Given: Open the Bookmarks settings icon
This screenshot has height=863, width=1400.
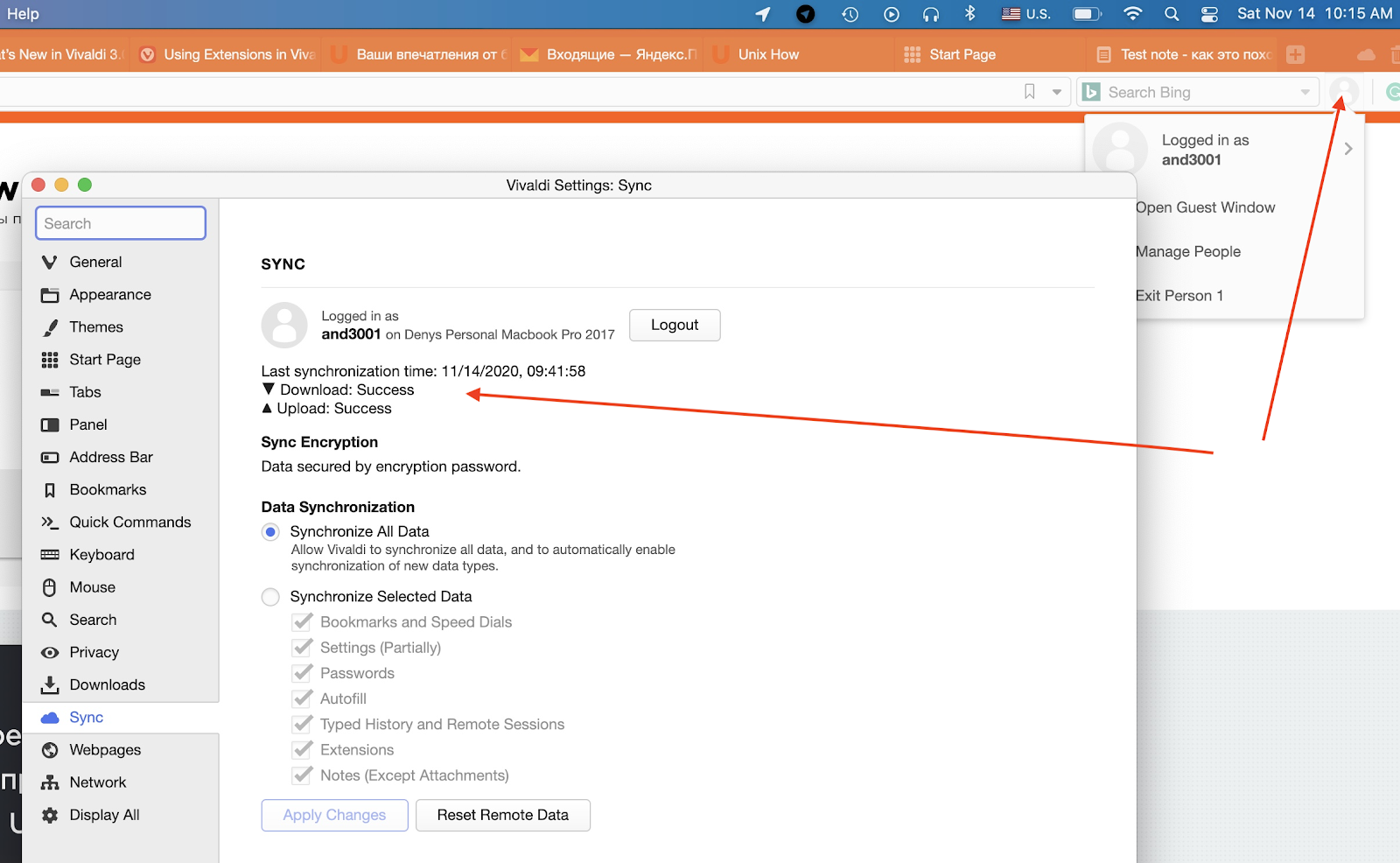Looking at the screenshot, I should tap(50, 490).
